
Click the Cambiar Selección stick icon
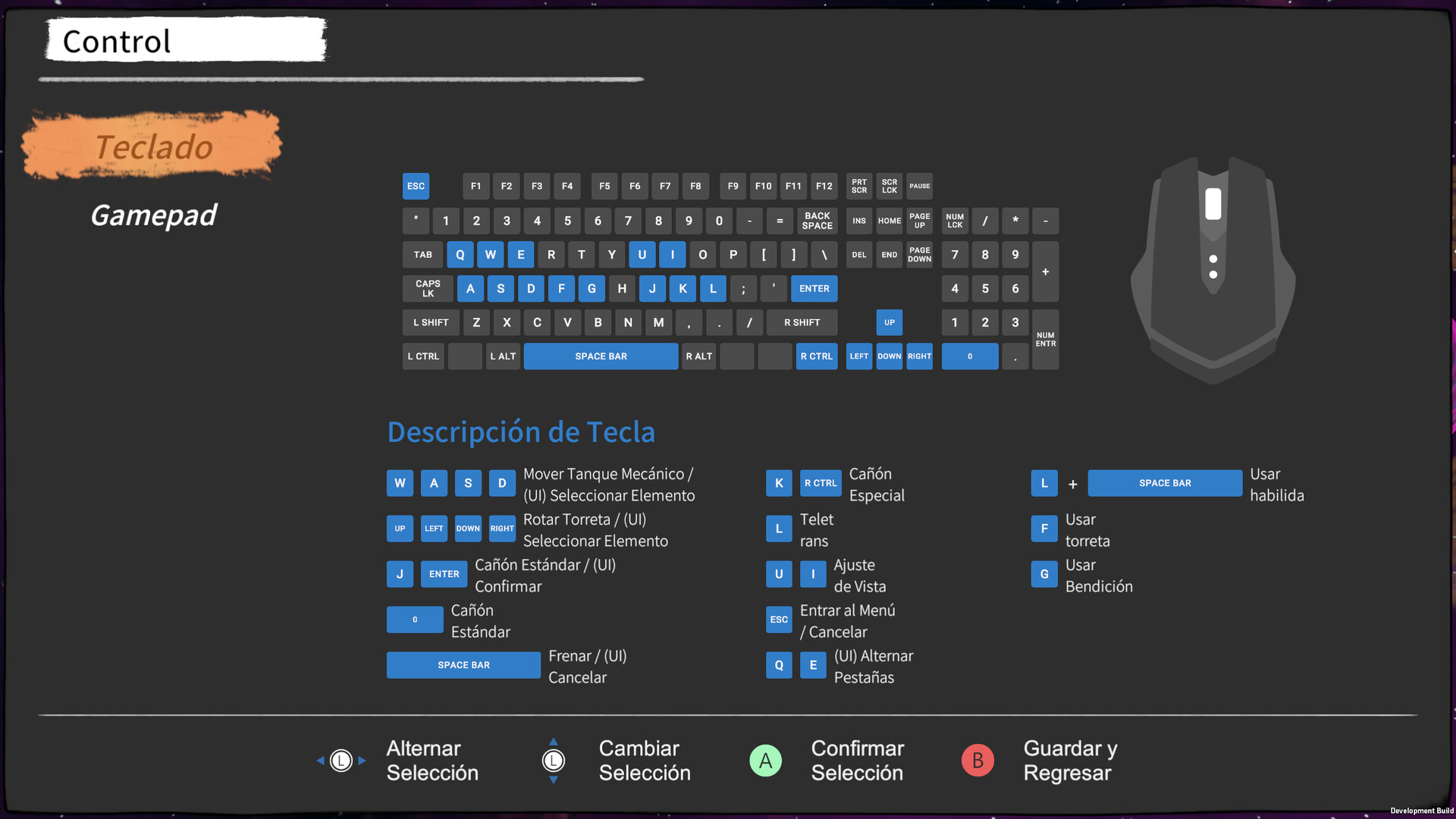tap(554, 760)
